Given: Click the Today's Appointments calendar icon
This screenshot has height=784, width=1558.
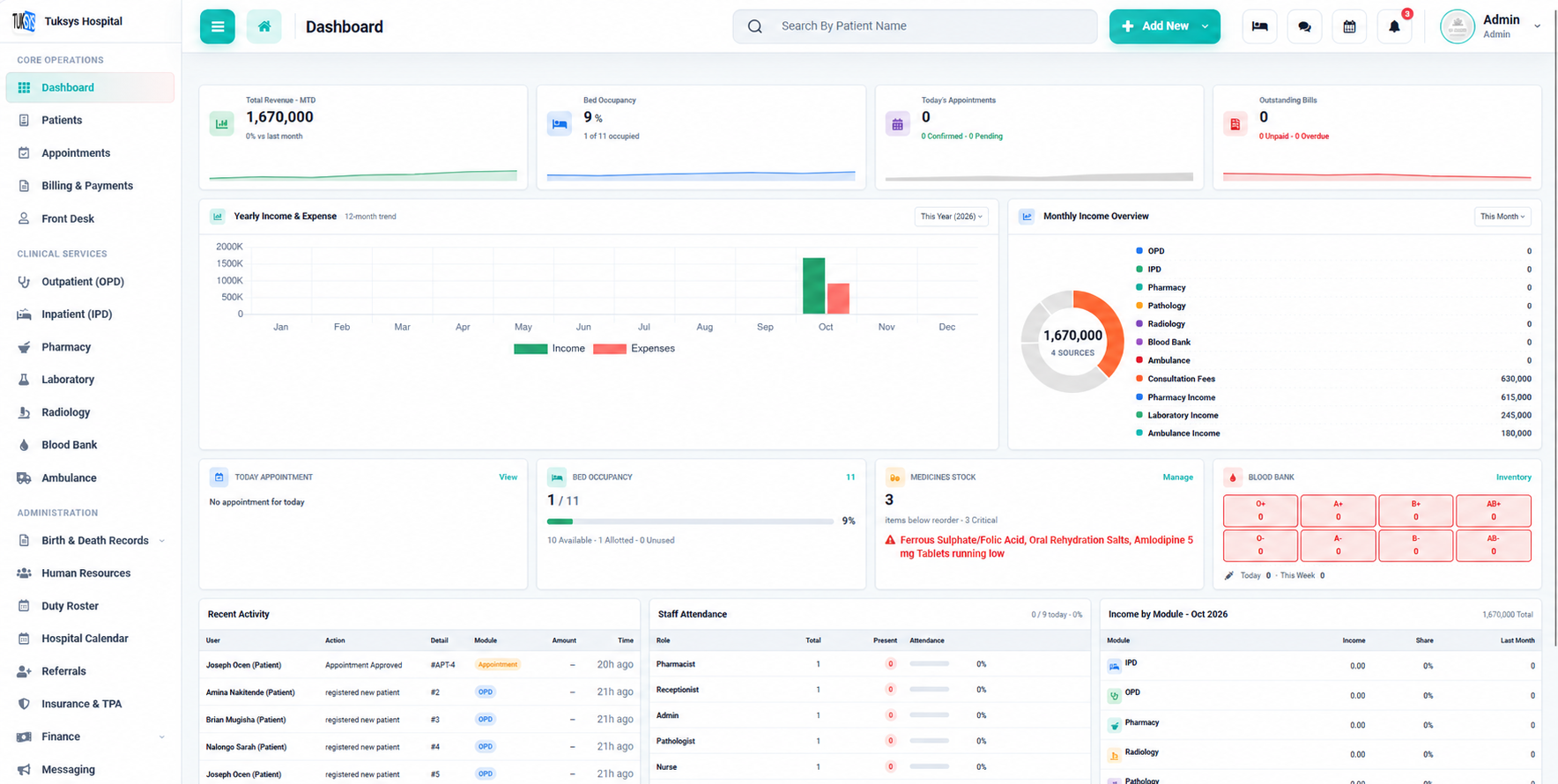Looking at the screenshot, I should pyautogui.click(x=897, y=124).
